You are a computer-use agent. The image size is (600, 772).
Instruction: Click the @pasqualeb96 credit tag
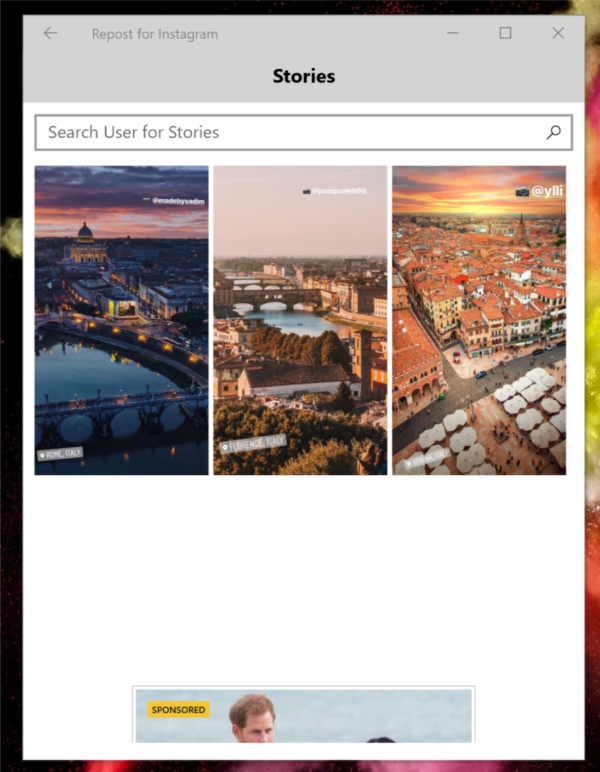click(x=335, y=191)
